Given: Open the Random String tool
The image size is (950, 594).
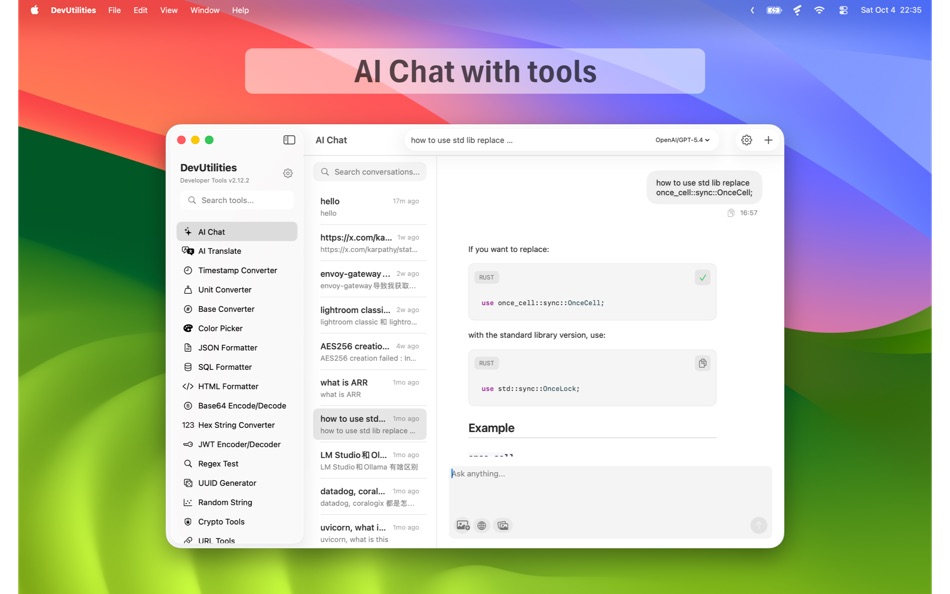Looking at the screenshot, I should click(x=237, y=502).
